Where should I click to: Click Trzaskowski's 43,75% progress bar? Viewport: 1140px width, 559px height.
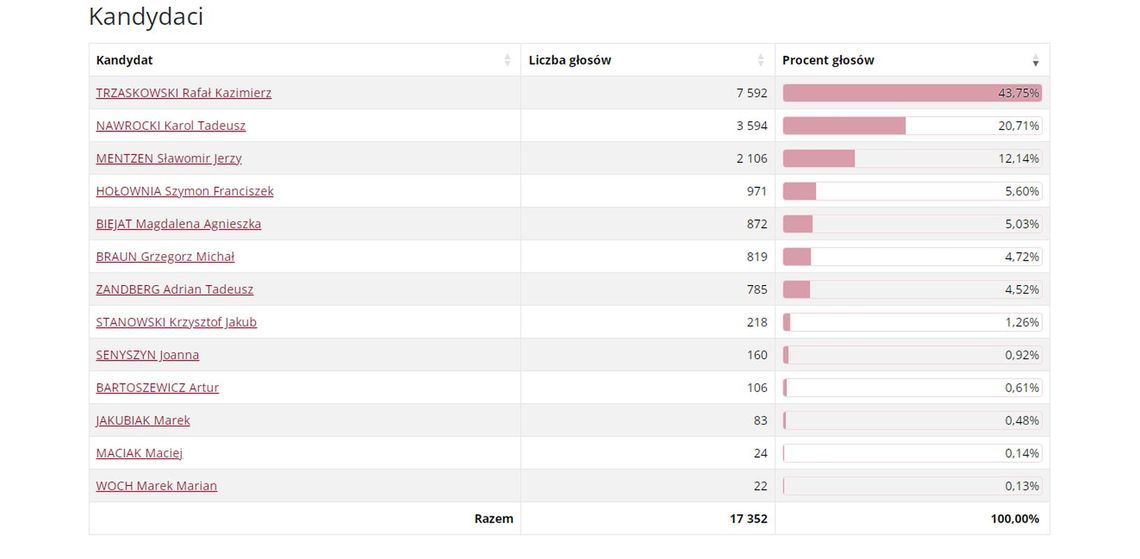tap(911, 93)
